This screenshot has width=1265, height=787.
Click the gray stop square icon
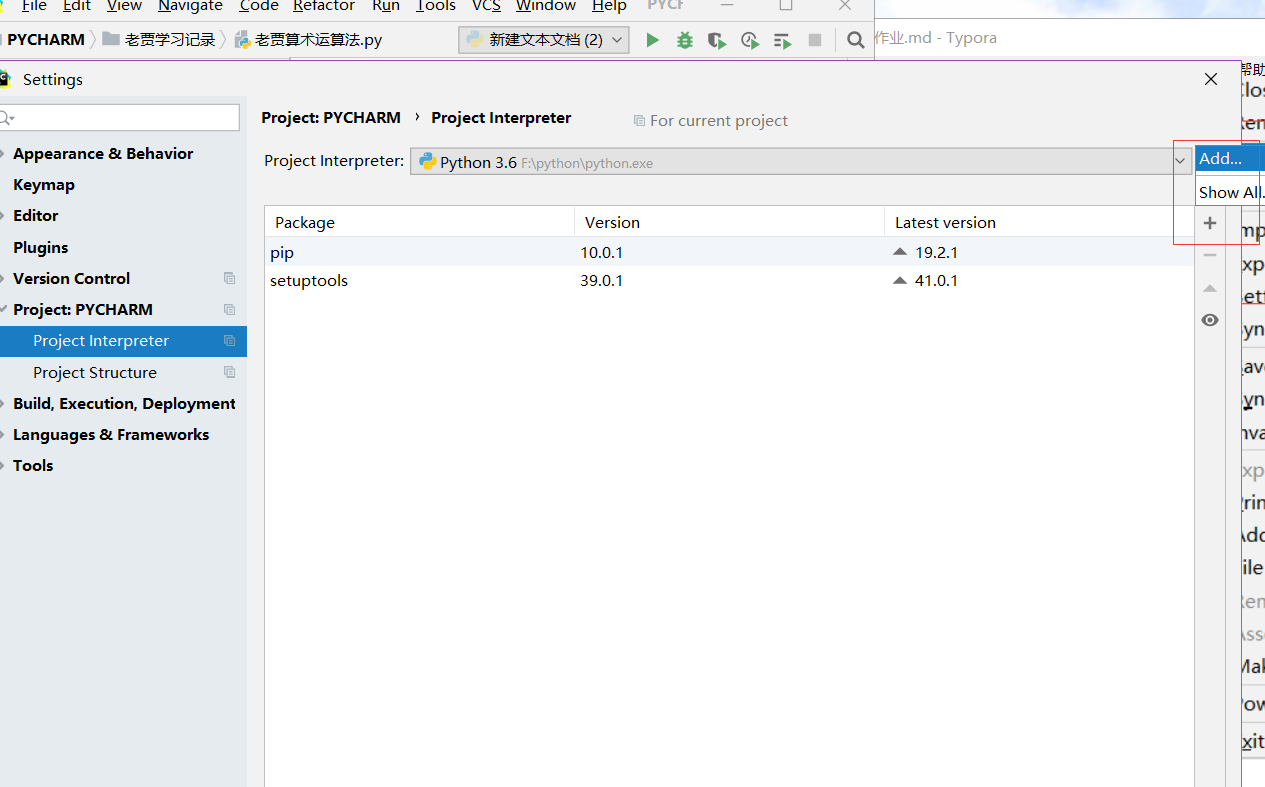815,40
